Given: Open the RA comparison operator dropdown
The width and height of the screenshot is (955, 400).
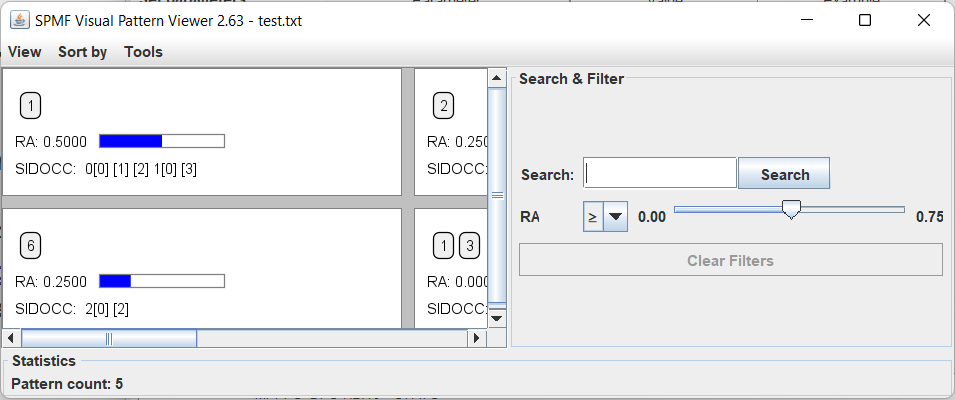Looking at the screenshot, I should tap(605, 216).
